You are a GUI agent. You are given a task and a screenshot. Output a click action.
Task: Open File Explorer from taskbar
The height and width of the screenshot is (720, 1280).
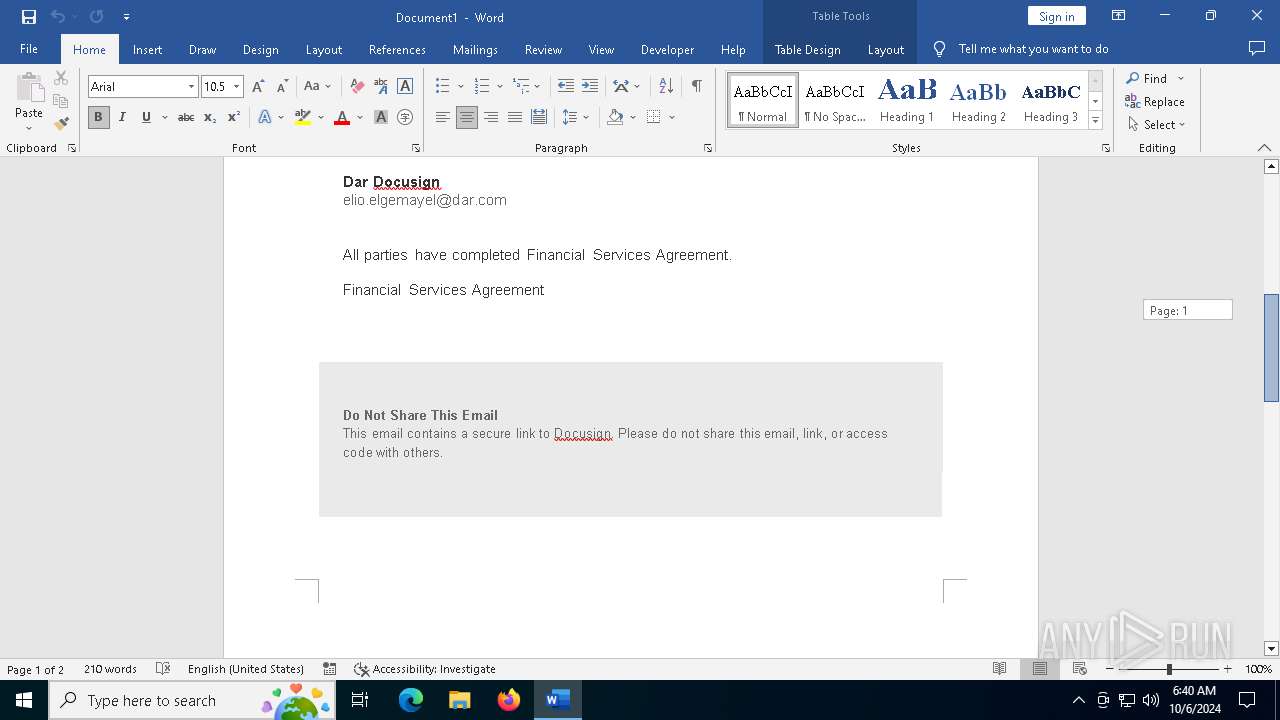pos(460,700)
